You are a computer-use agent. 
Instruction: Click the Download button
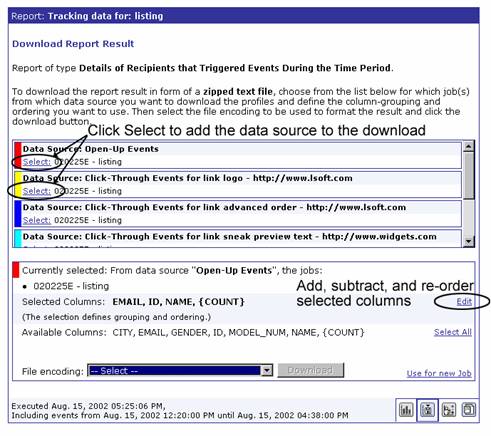(310, 370)
